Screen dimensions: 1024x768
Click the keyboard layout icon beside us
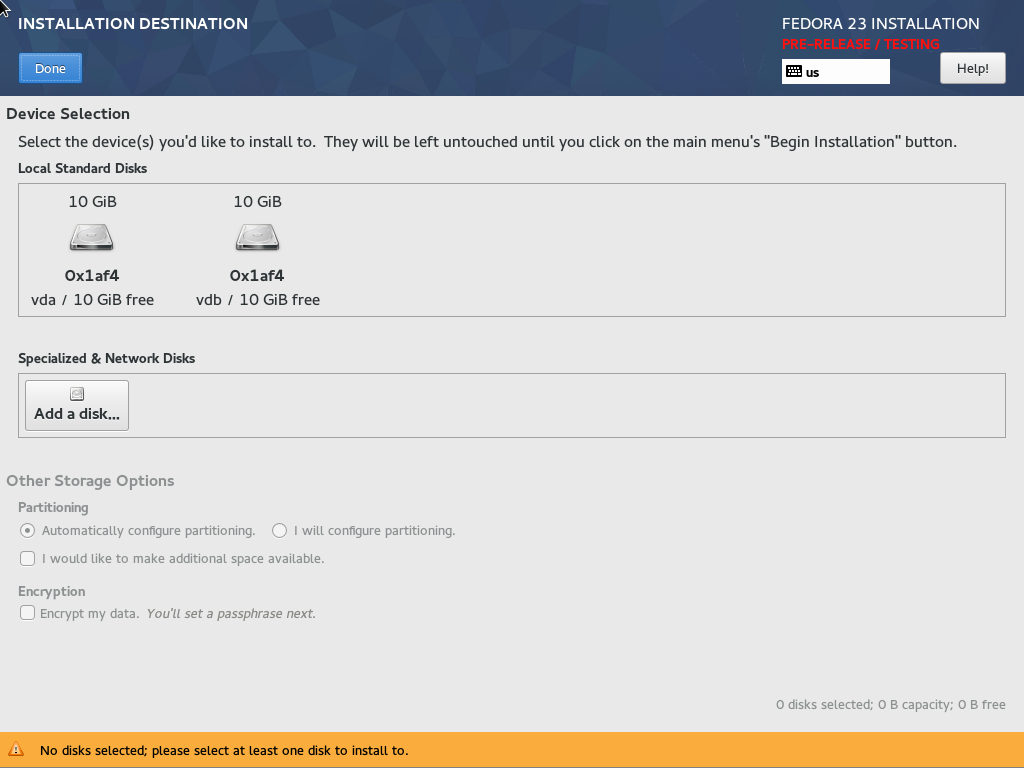pos(793,71)
